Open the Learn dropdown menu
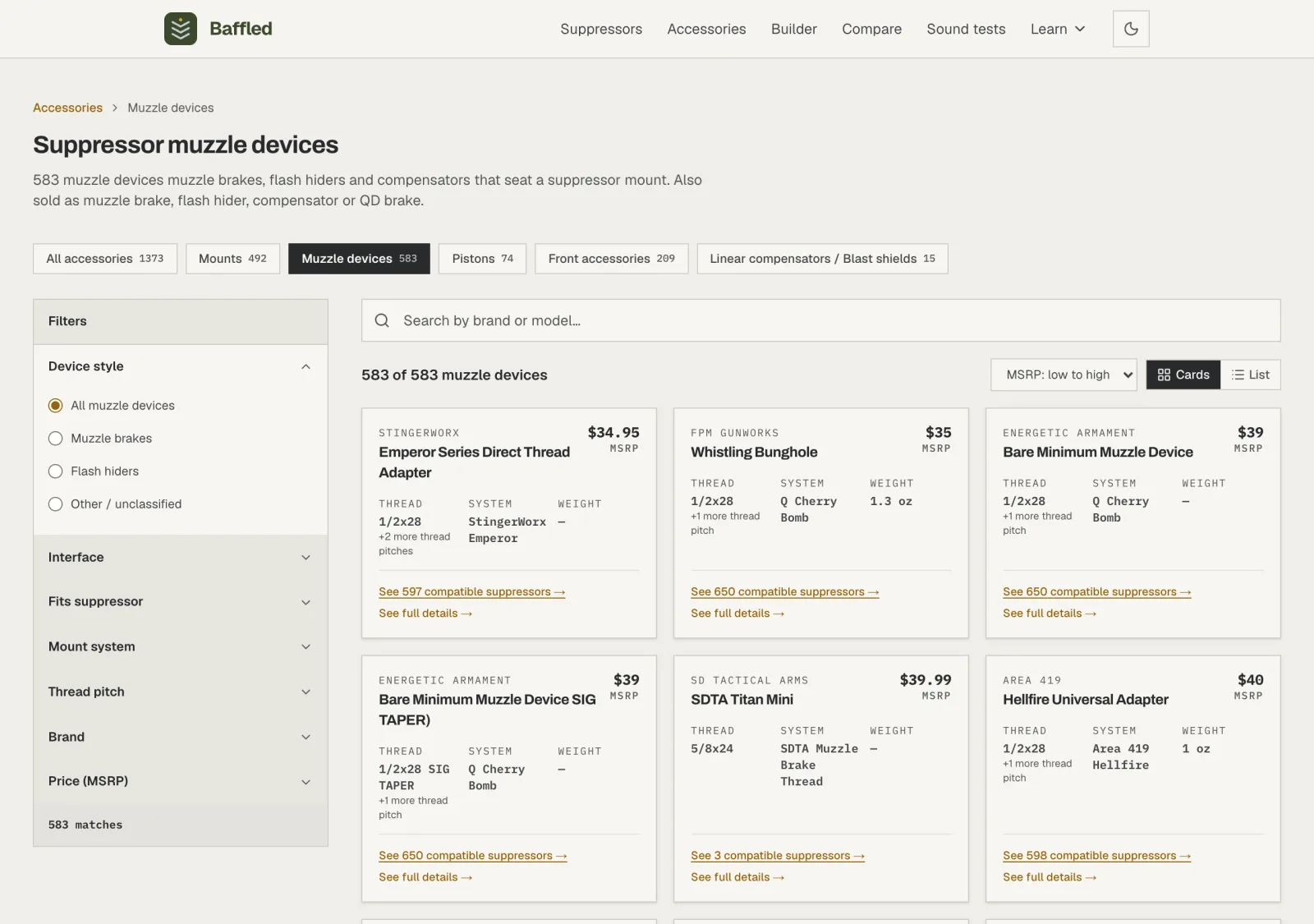 tap(1058, 29)
